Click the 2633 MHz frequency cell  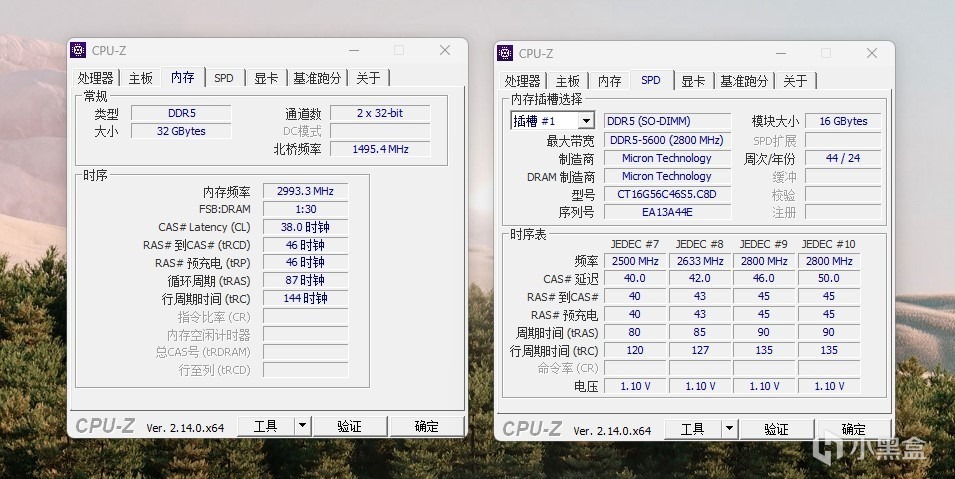pos(700,261)
